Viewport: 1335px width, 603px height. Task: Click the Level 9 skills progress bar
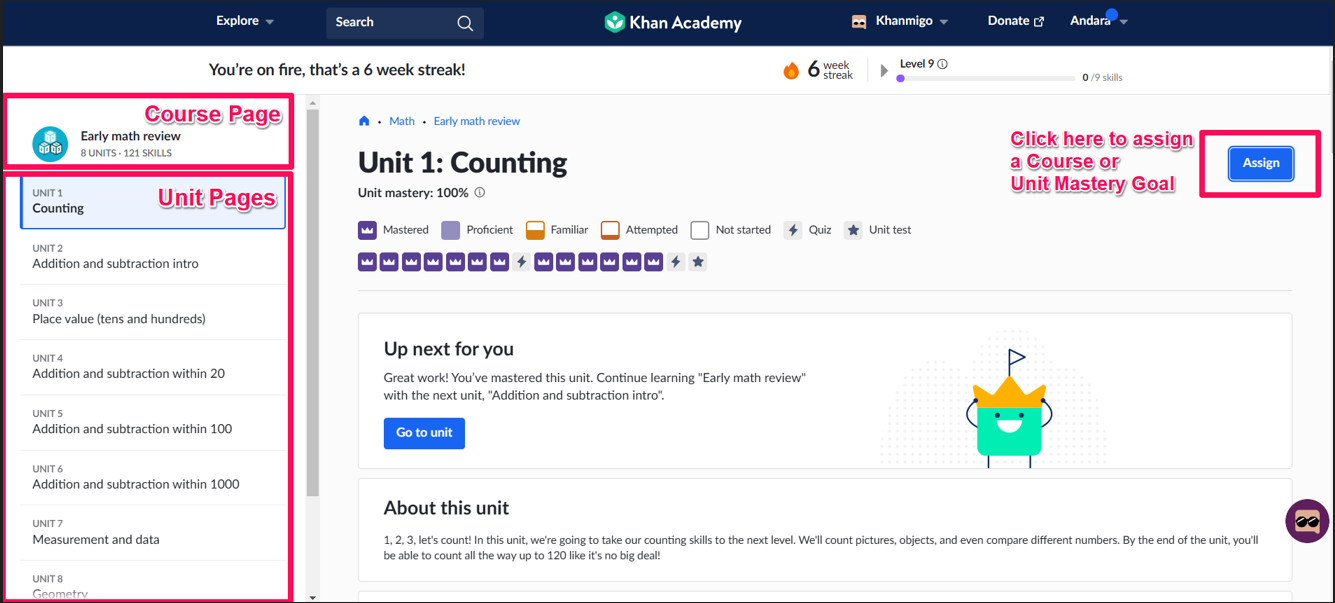[x=986, y=78]
